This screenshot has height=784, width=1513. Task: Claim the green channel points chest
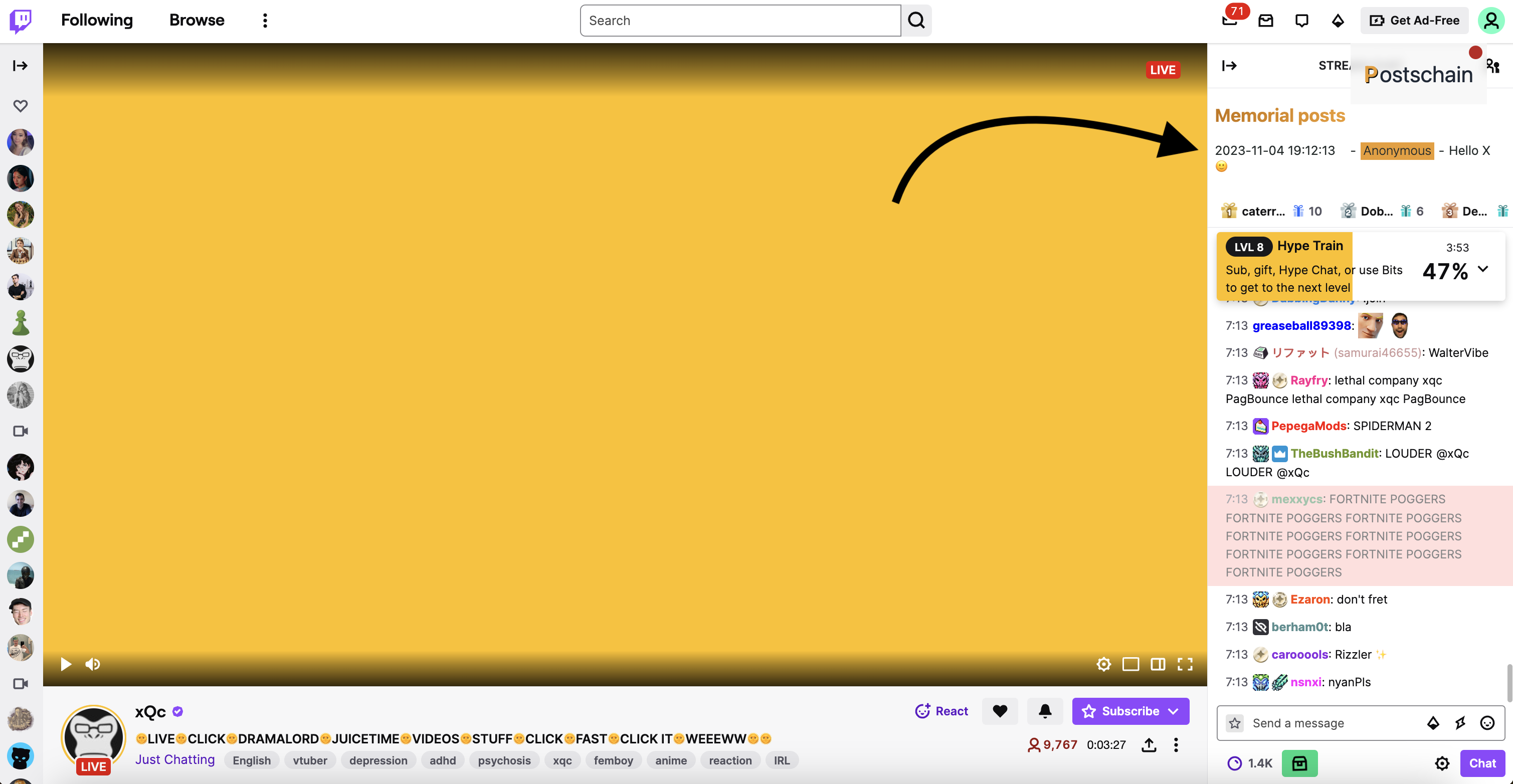[1300, 763]
